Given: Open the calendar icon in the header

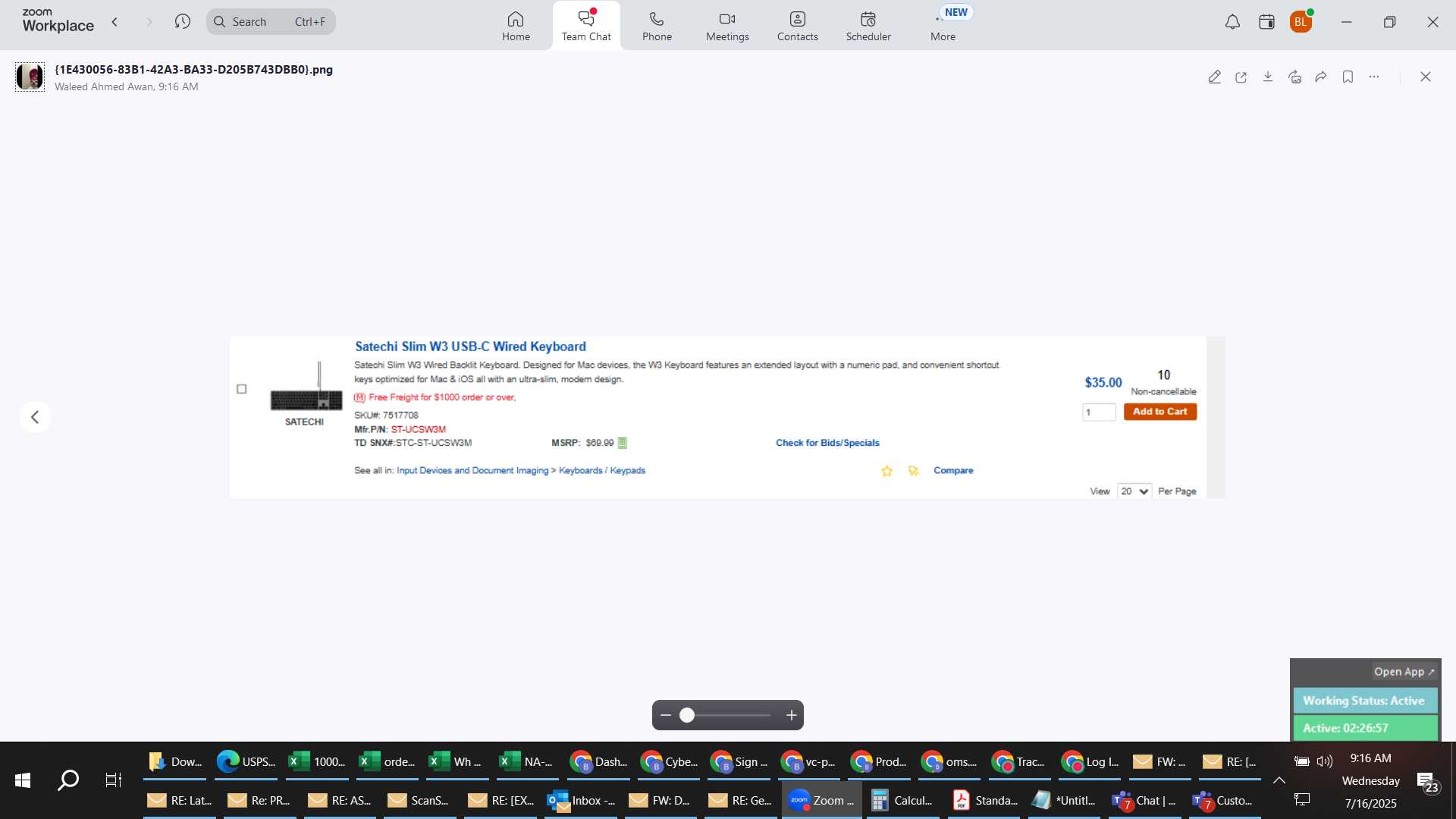Looking at the screenshot, I should click(1266, 22).
